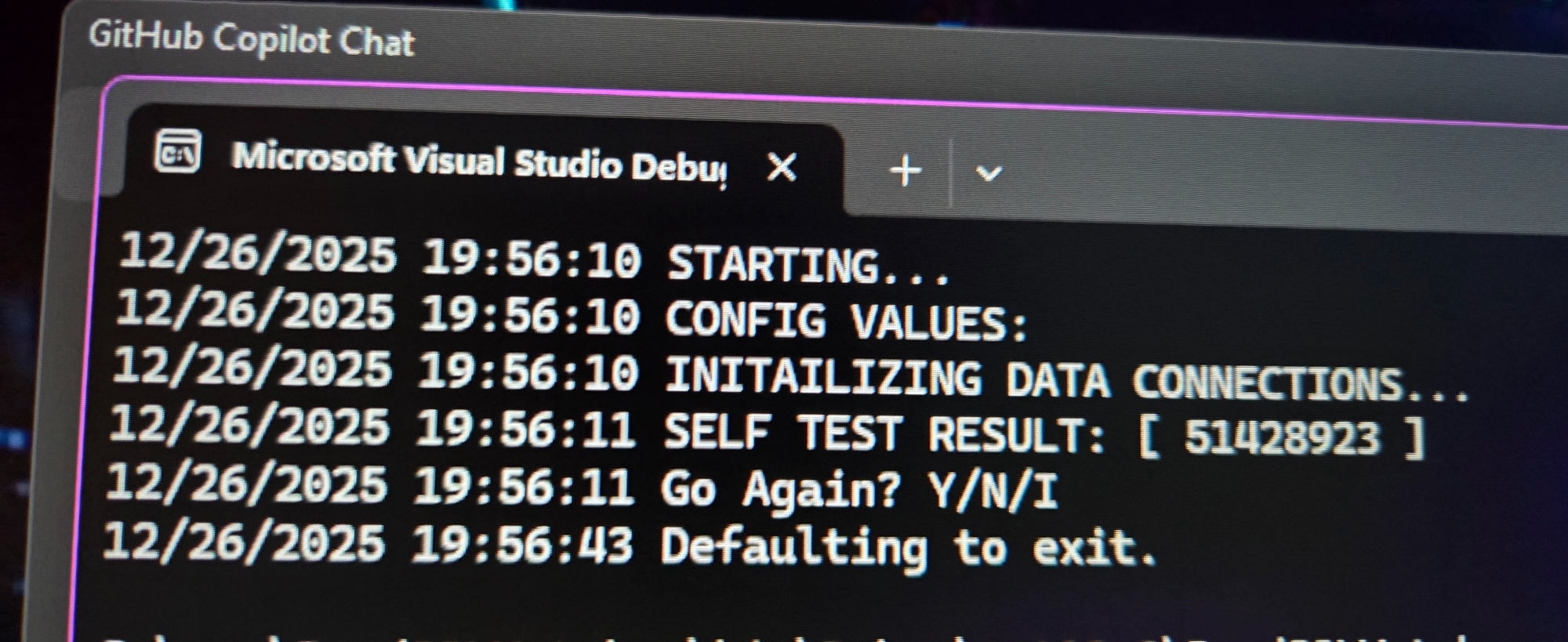This screenshot has width=1568, height=642.
Task: Open a new terminal tab with plus
Action: [906, 170]
